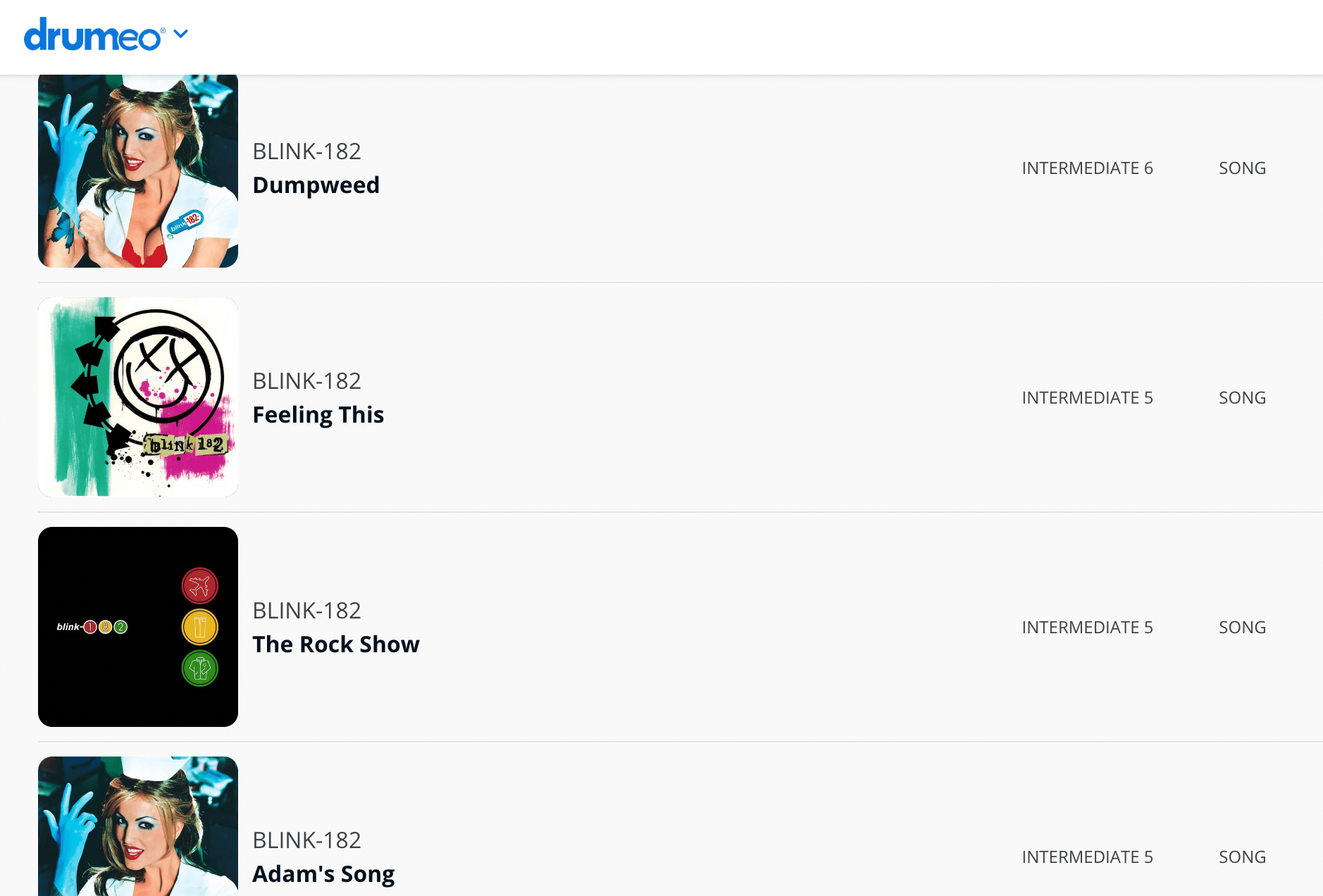
Task: Click the SONG label on Feeling This row
Action: pos(1242,398)
